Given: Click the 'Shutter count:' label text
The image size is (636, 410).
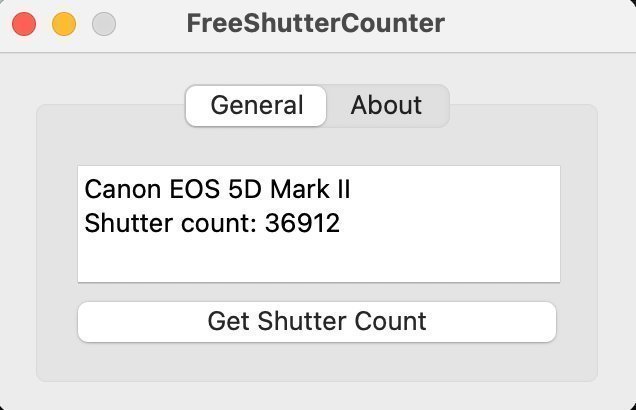Looking at the screenshot, I should 171,223.
